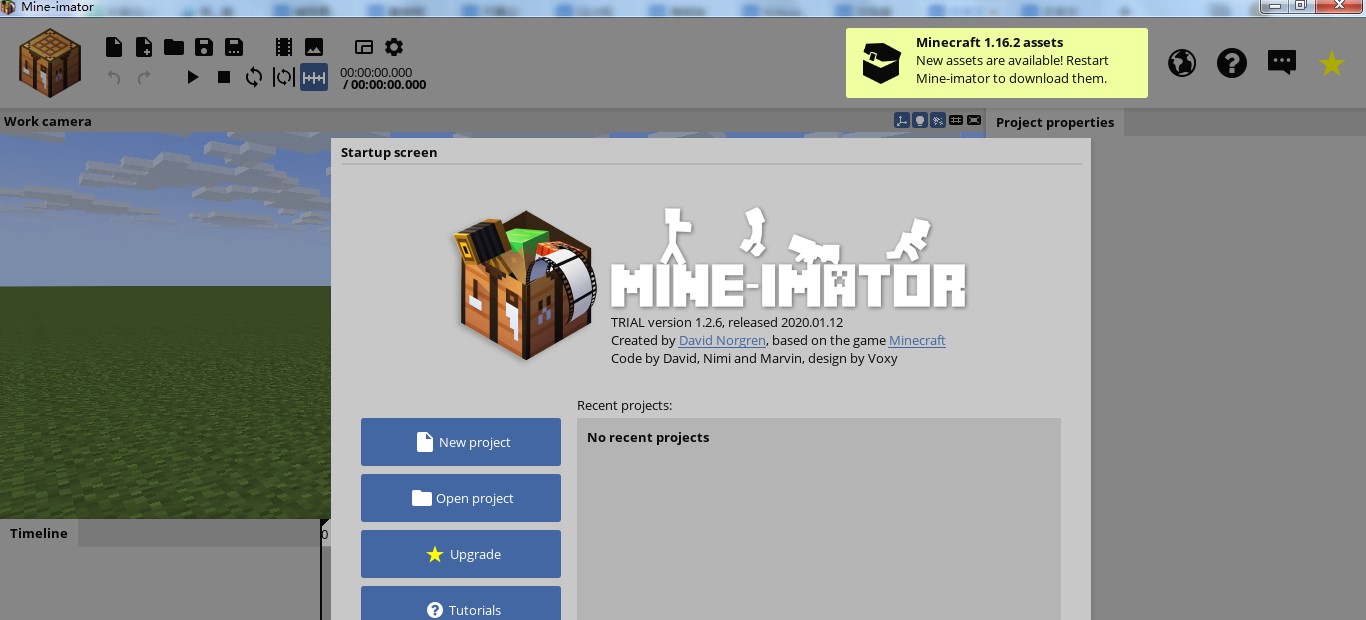
Task: Toggle the timeline region loop icon
Action: (x=284, y=77)
